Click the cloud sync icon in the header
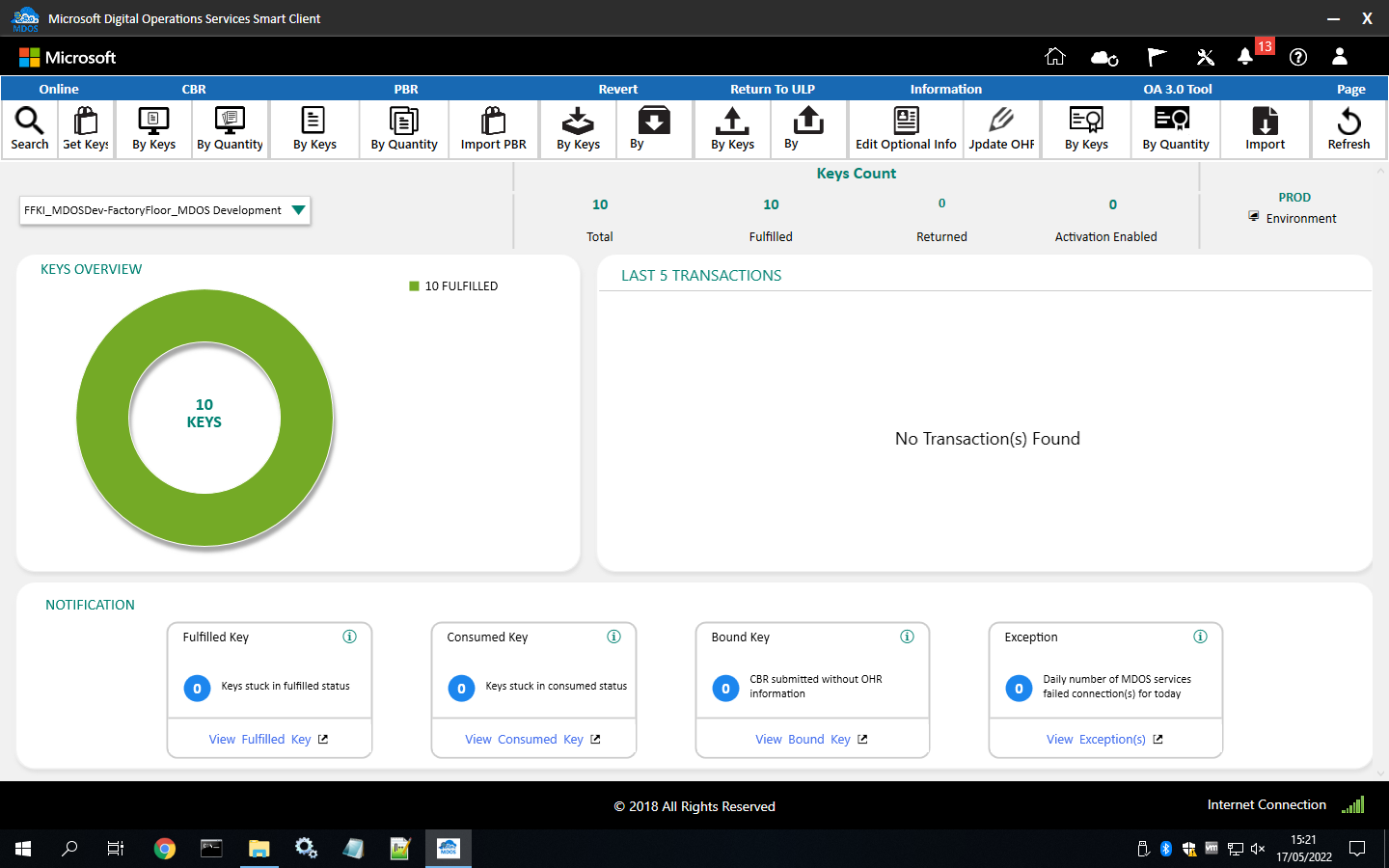1389x868 pixels. (1104, 57)
